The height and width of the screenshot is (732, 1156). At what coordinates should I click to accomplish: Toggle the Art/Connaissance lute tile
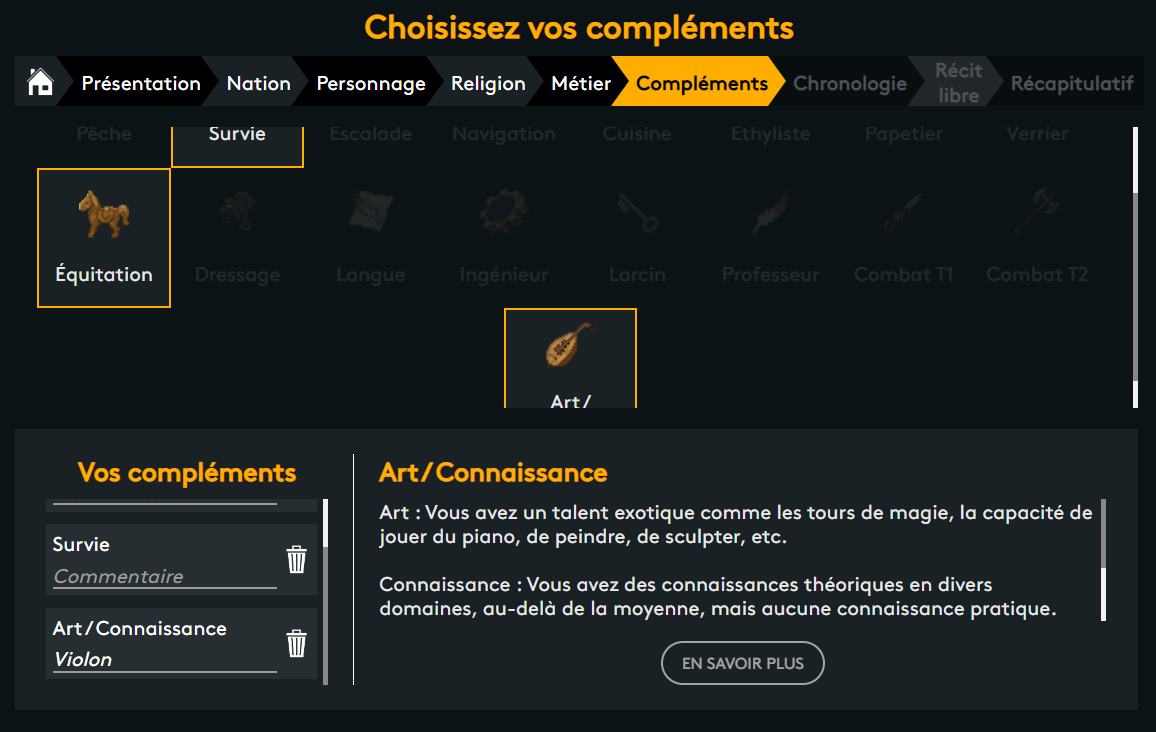[571, 358]
